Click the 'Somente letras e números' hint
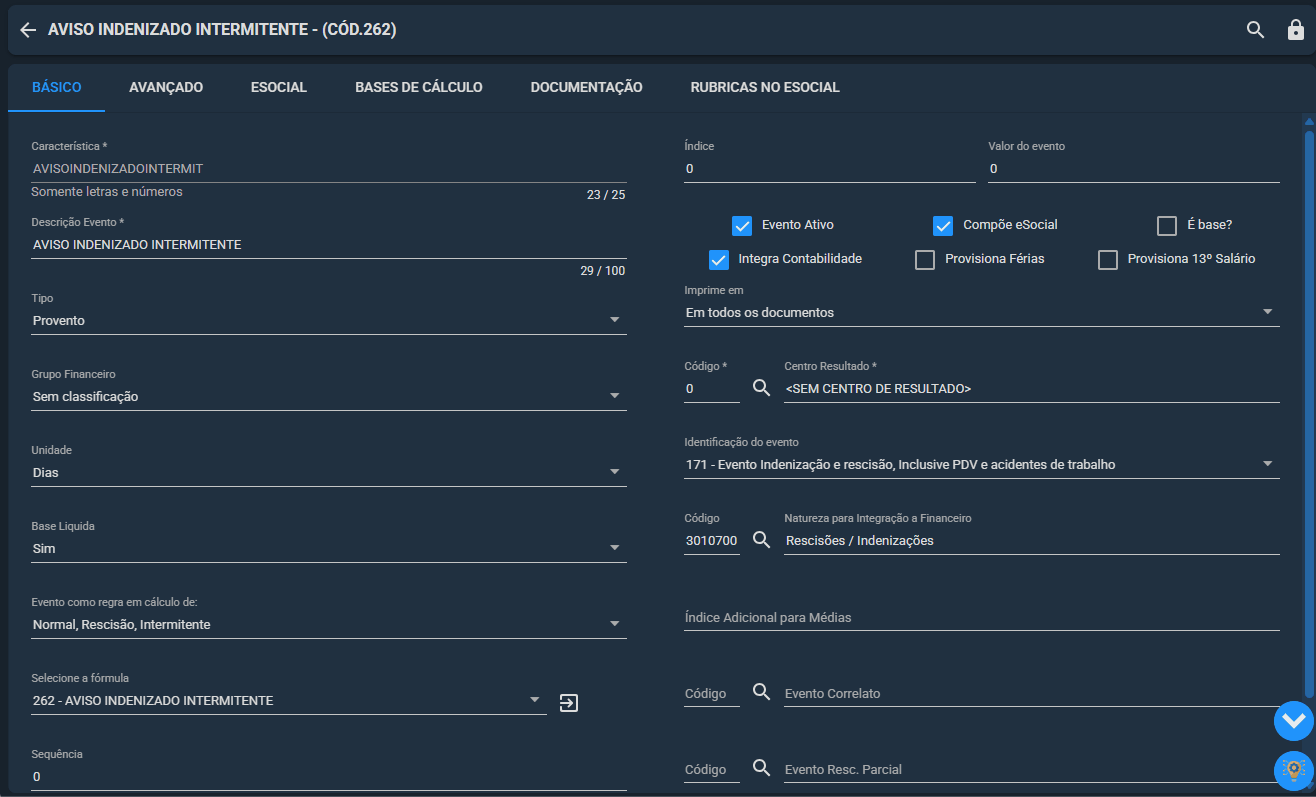The image size is (1316, 797). pyautogui.click(x=107, y=191)
